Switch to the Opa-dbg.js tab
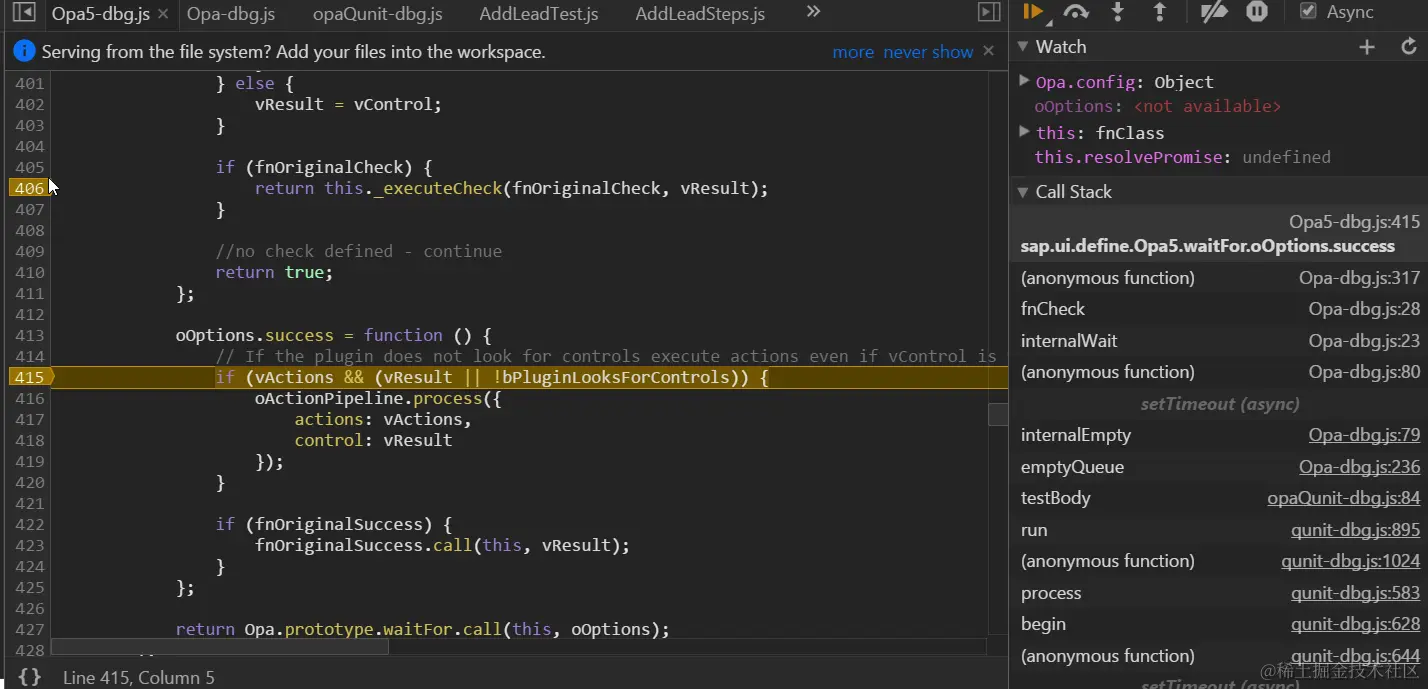This screenshot has height=689, width=1428. [x=231, y=14]
